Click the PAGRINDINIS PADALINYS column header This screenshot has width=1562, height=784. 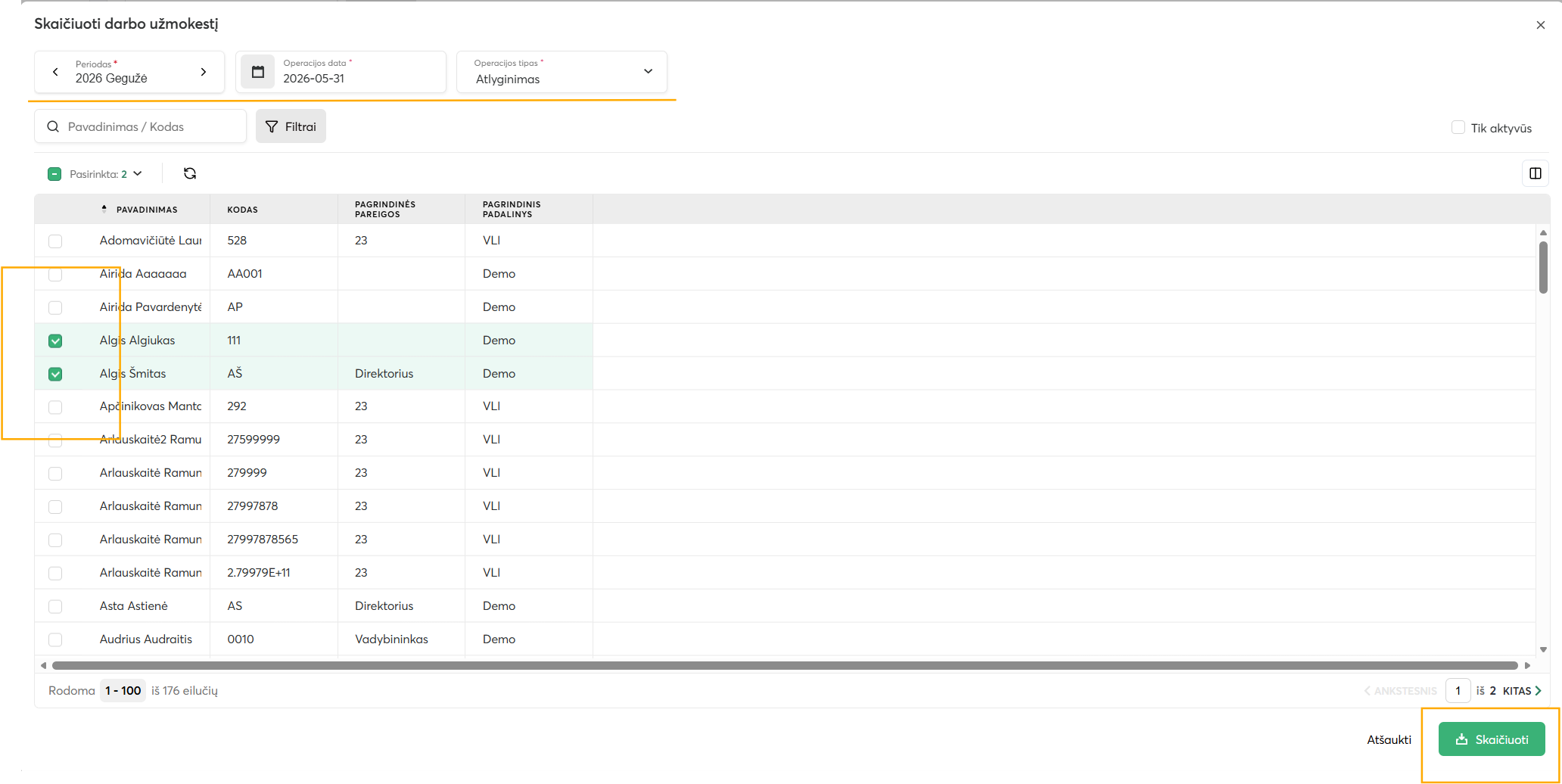click(x=512, y=210)
